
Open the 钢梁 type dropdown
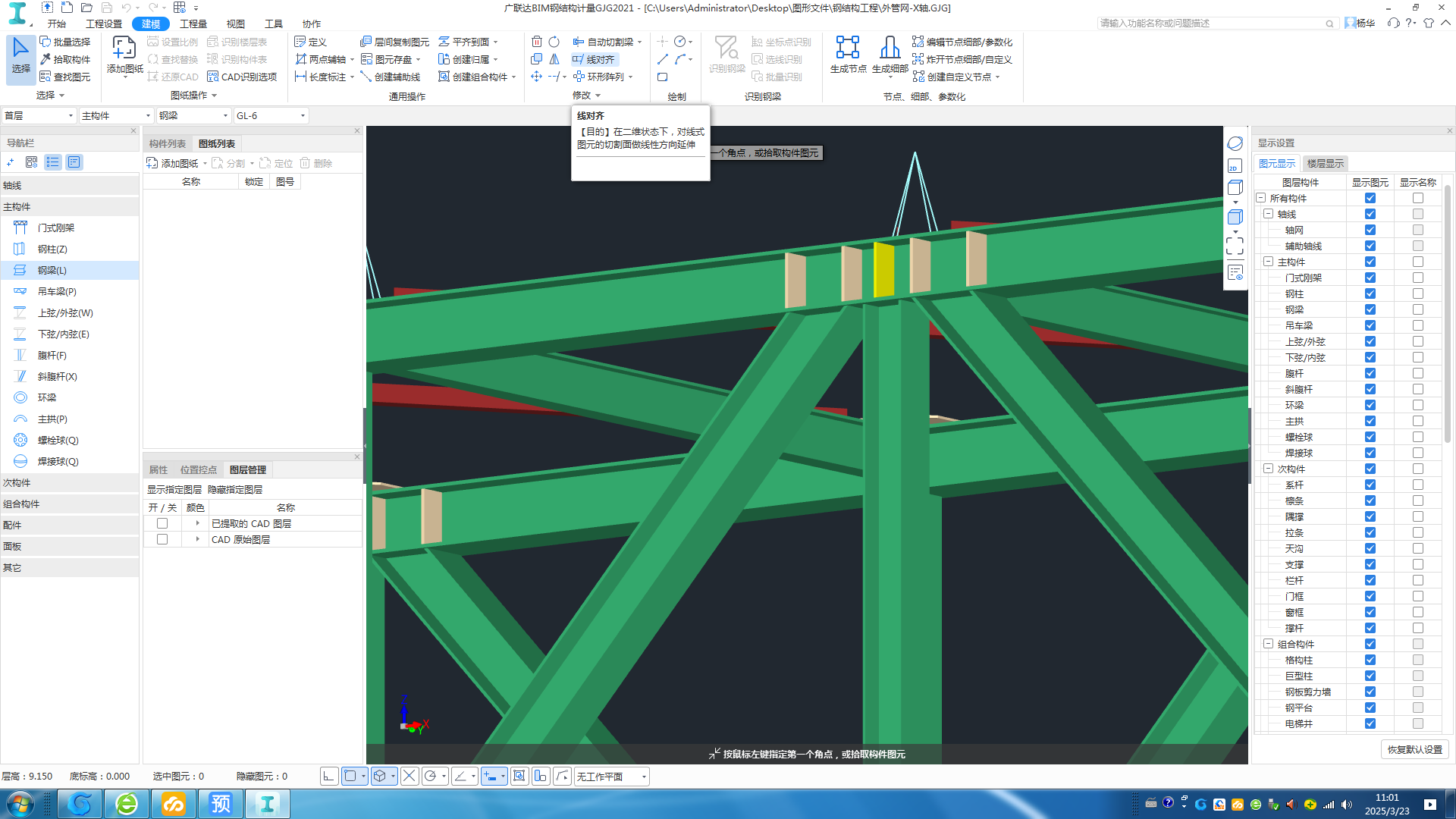tap(193, 115)
